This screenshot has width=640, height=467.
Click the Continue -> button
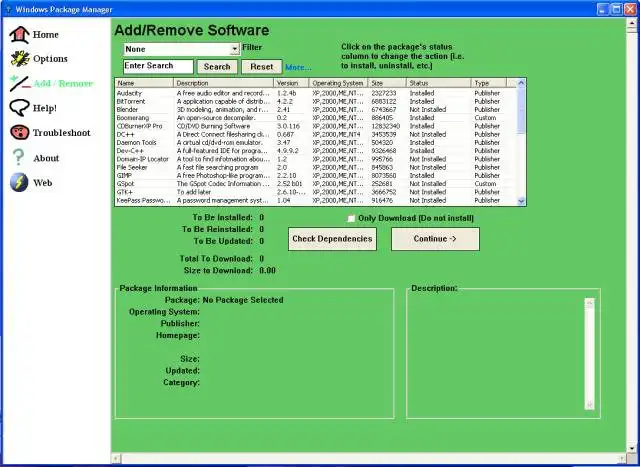pyautogui.click(x=435, y=239)
